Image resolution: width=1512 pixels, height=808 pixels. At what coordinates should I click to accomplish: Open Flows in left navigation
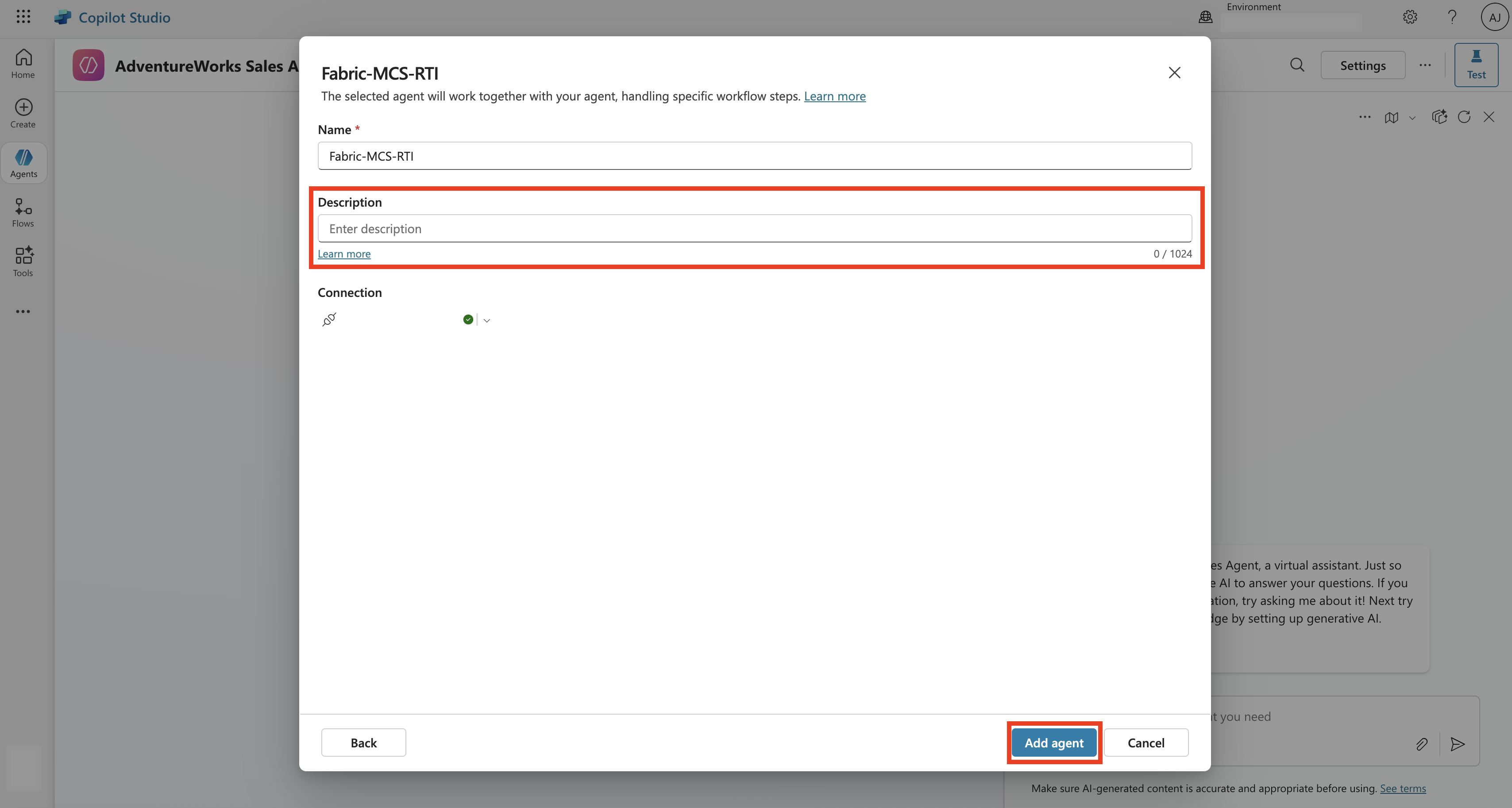tap(23, 212)
